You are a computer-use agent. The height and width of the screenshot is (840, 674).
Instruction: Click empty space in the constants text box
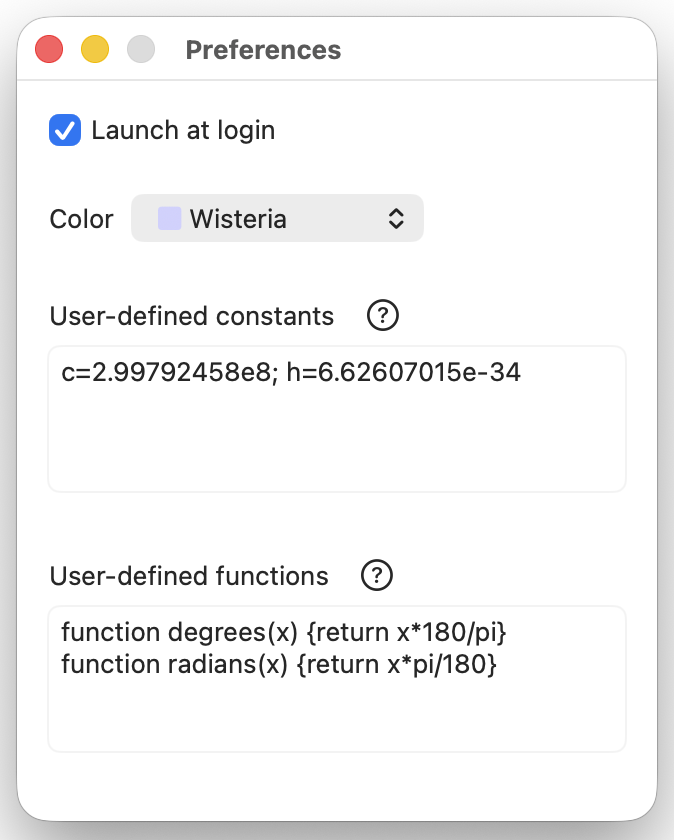point(336,445)
